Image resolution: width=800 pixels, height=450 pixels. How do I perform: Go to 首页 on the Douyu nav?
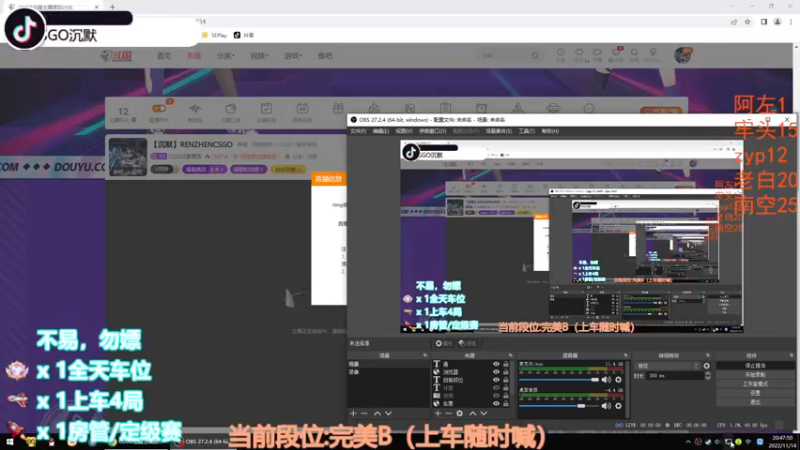164,56
